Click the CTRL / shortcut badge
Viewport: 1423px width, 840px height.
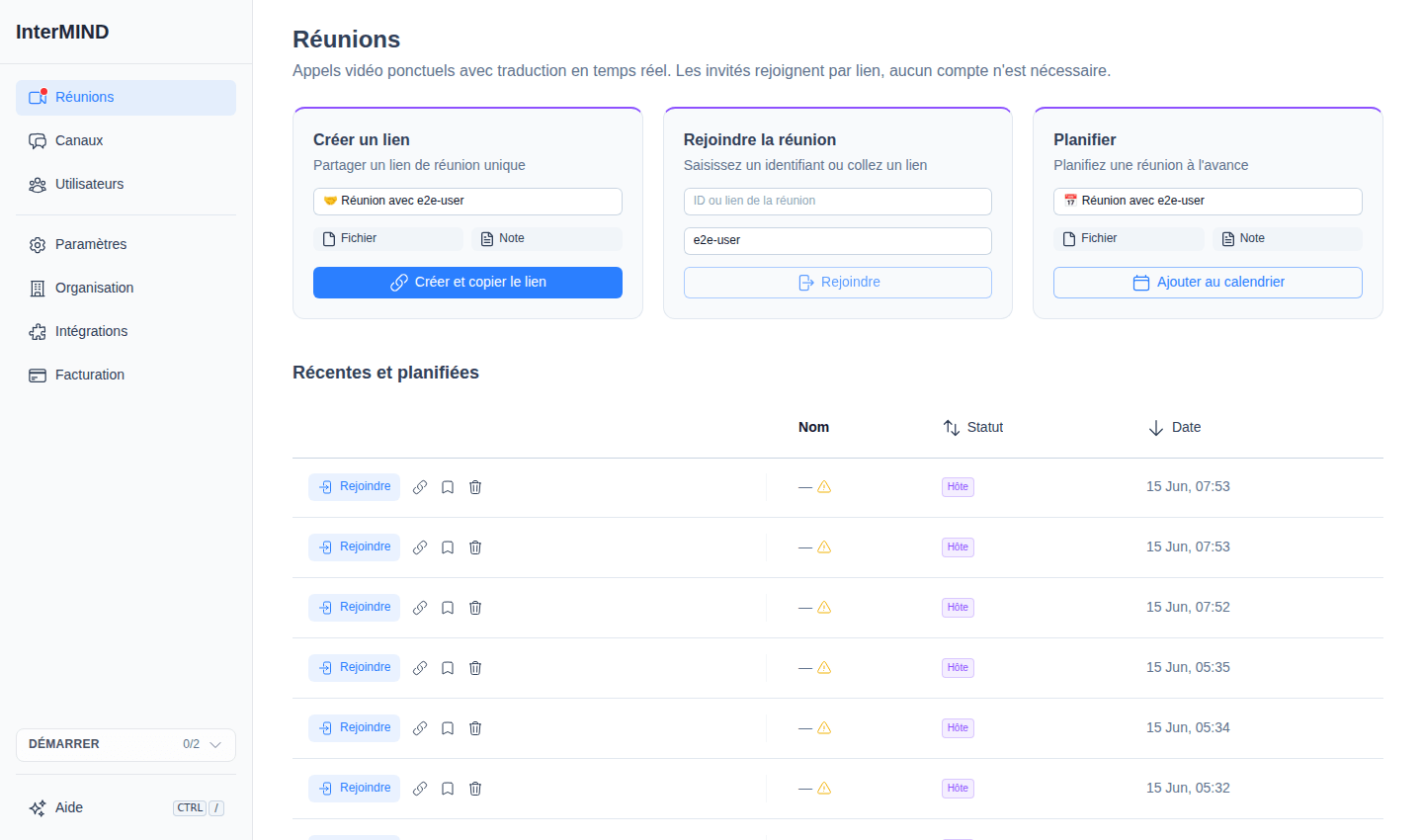click(199, 808)
